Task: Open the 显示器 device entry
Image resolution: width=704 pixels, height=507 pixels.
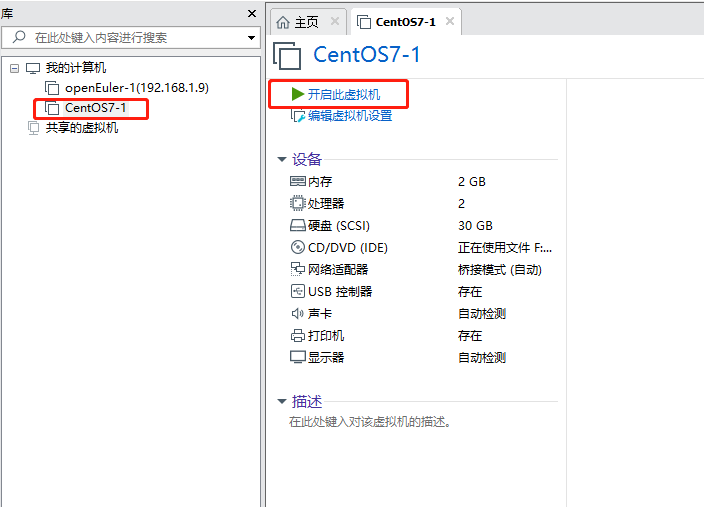Action: click(326, 357)
